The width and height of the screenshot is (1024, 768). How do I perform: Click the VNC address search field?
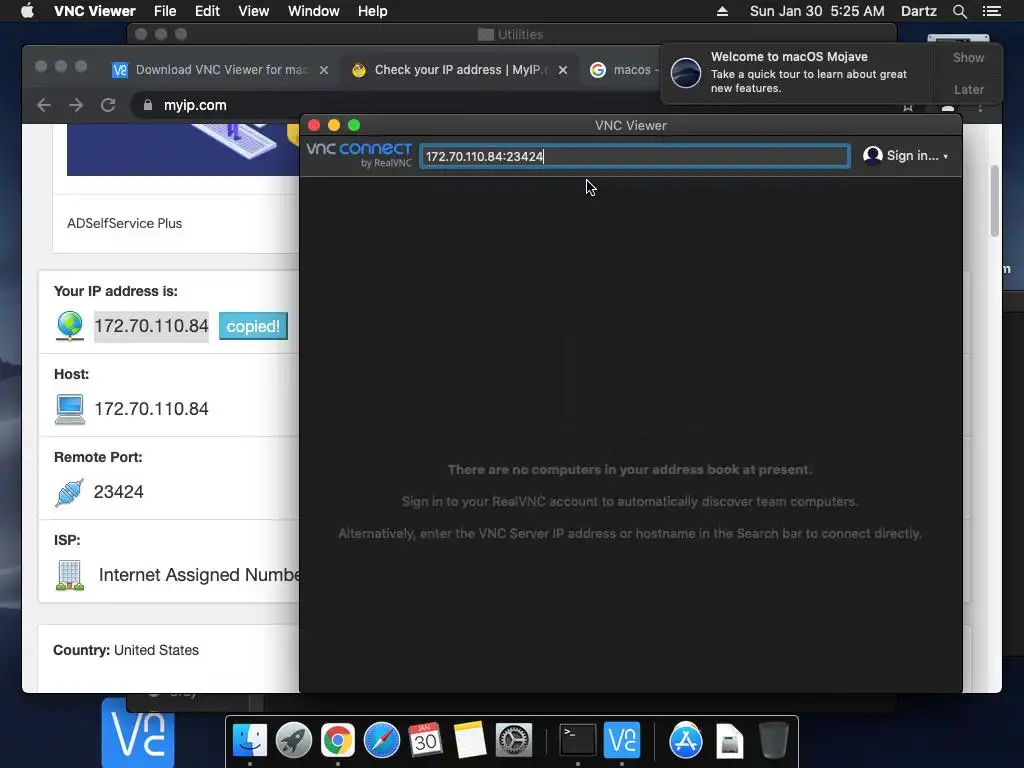tap(635, 156)
